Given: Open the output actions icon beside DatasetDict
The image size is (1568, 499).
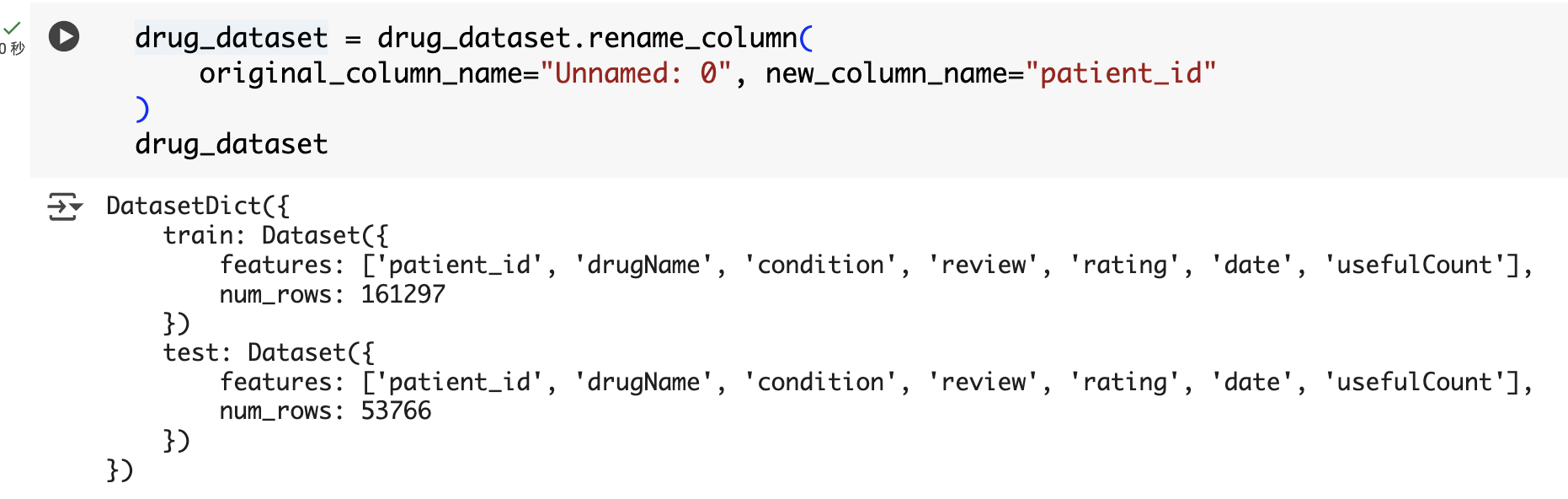Looking at the screenshot, I should click(x=65, y=207).
